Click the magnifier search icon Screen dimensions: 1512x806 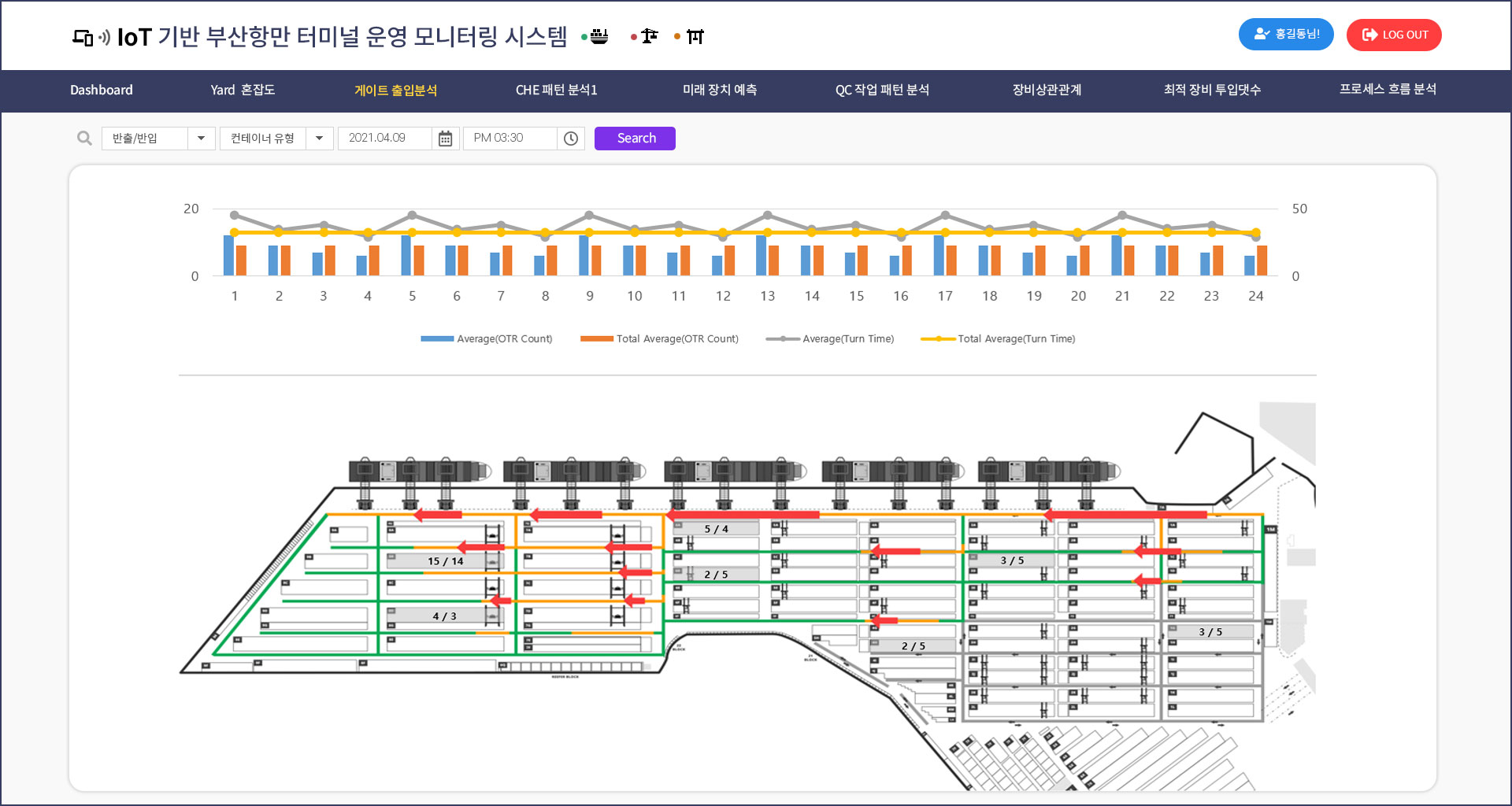pyautogui.click(x=84, y=139)
